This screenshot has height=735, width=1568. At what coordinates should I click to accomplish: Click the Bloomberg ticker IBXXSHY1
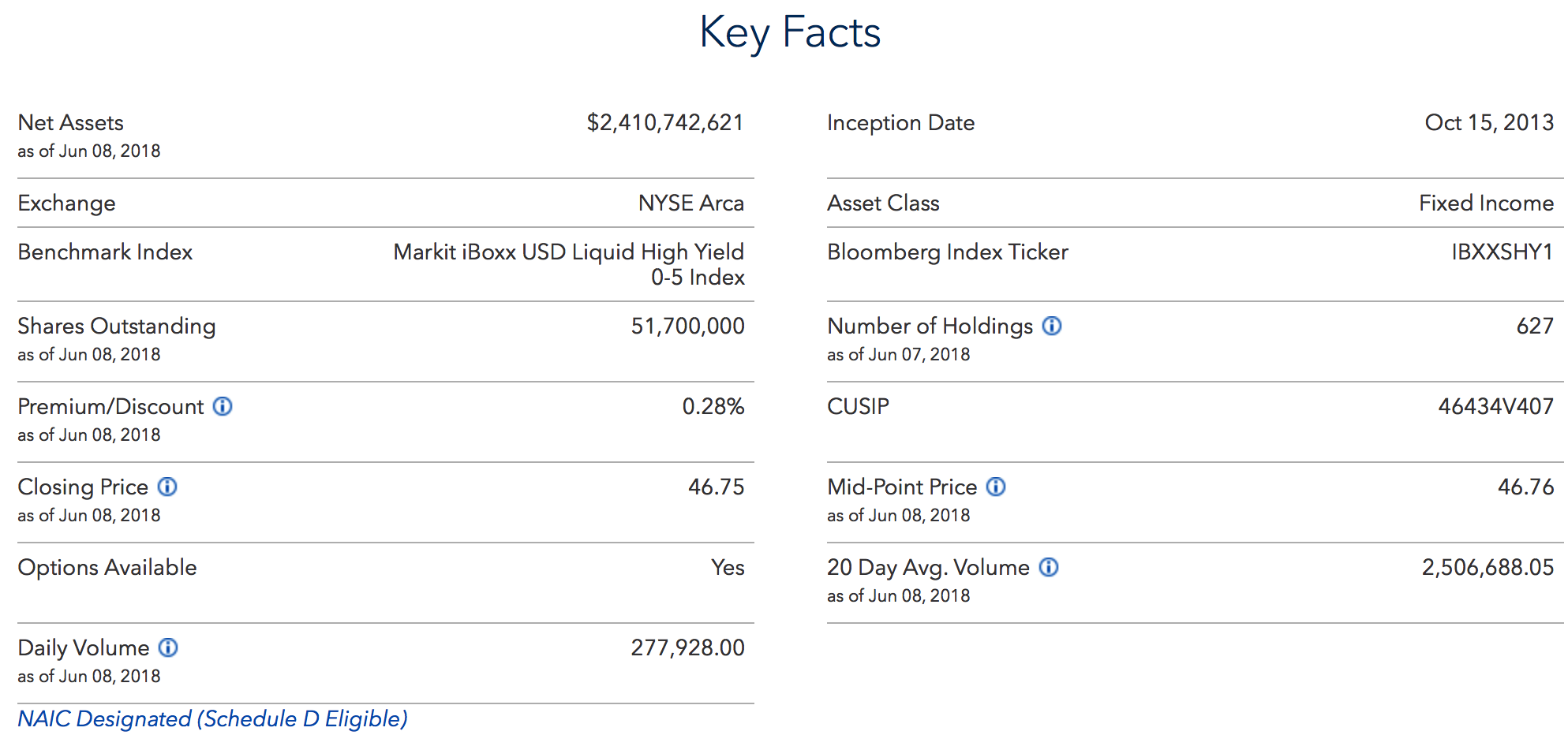pos(1502,252)
